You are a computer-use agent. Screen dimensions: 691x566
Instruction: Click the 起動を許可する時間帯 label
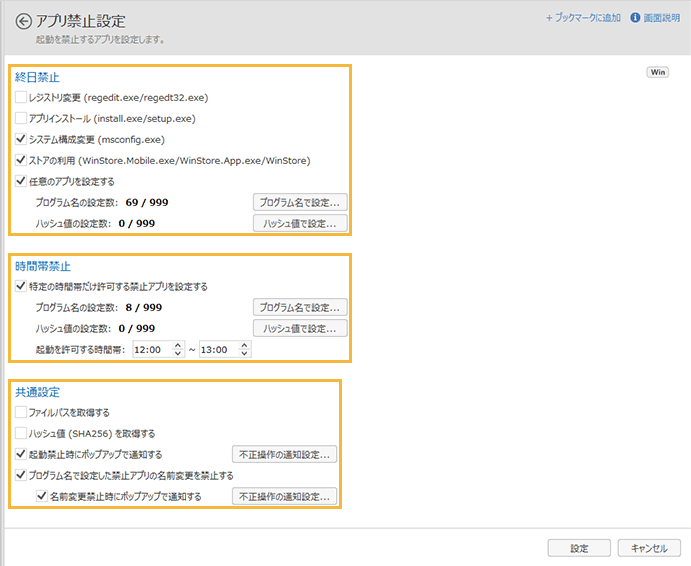80,350
